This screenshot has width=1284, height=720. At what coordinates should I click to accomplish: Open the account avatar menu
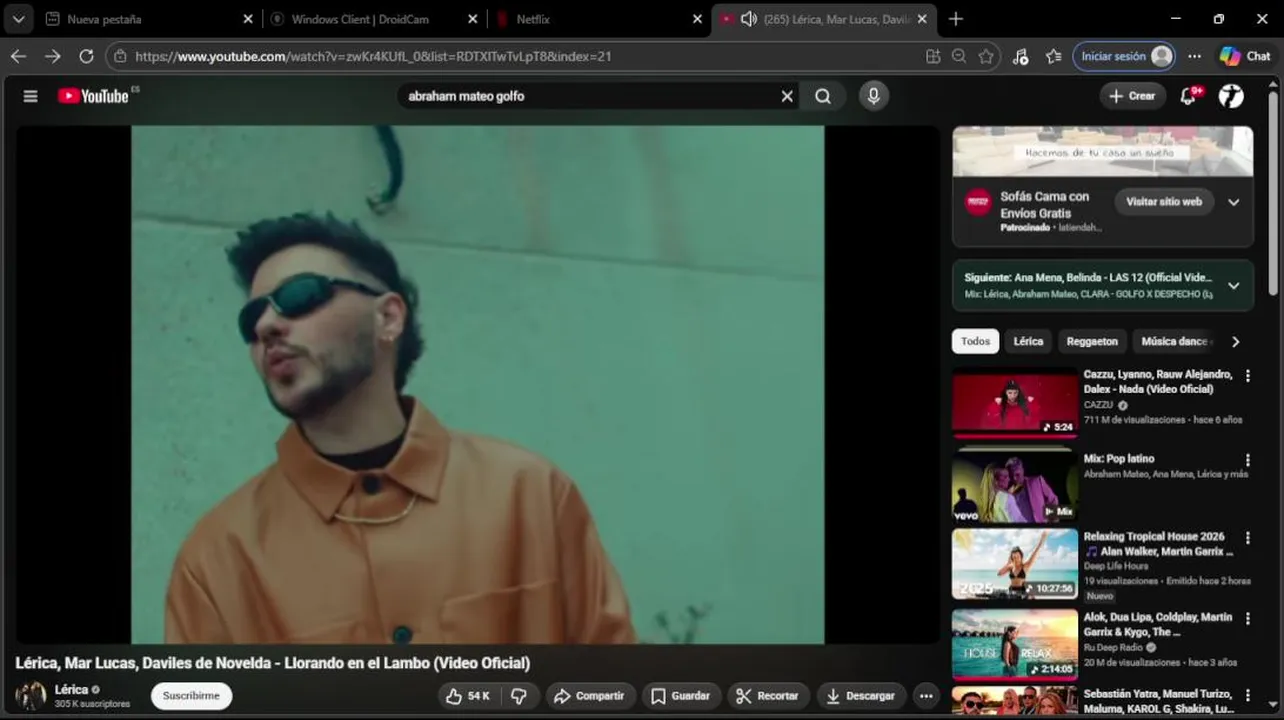[1231, 96]
